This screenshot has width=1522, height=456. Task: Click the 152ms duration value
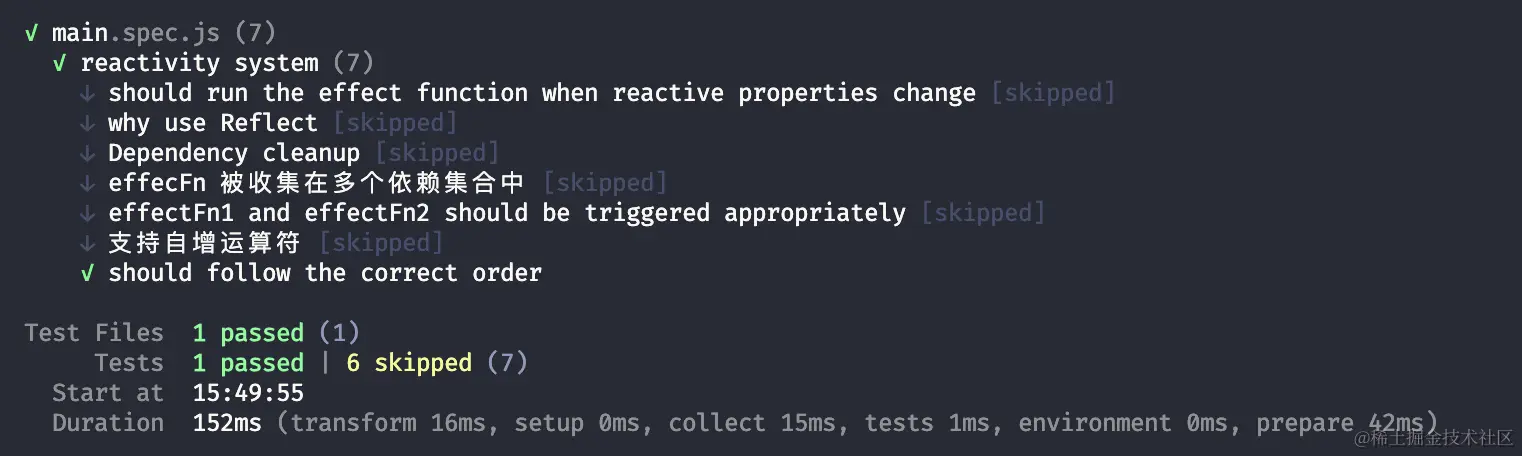click(x=227, y=423)
